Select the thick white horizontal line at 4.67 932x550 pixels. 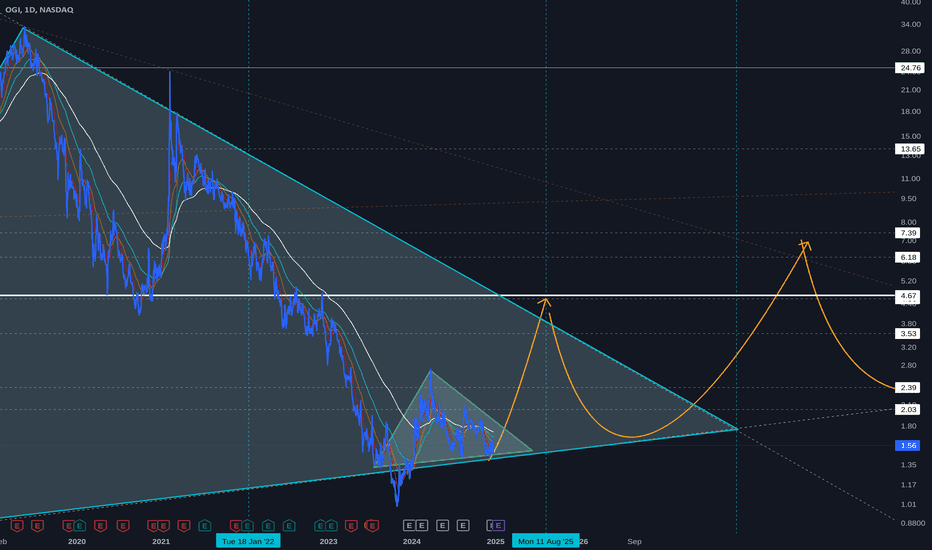pyautogui.click(x=447, y=295)
